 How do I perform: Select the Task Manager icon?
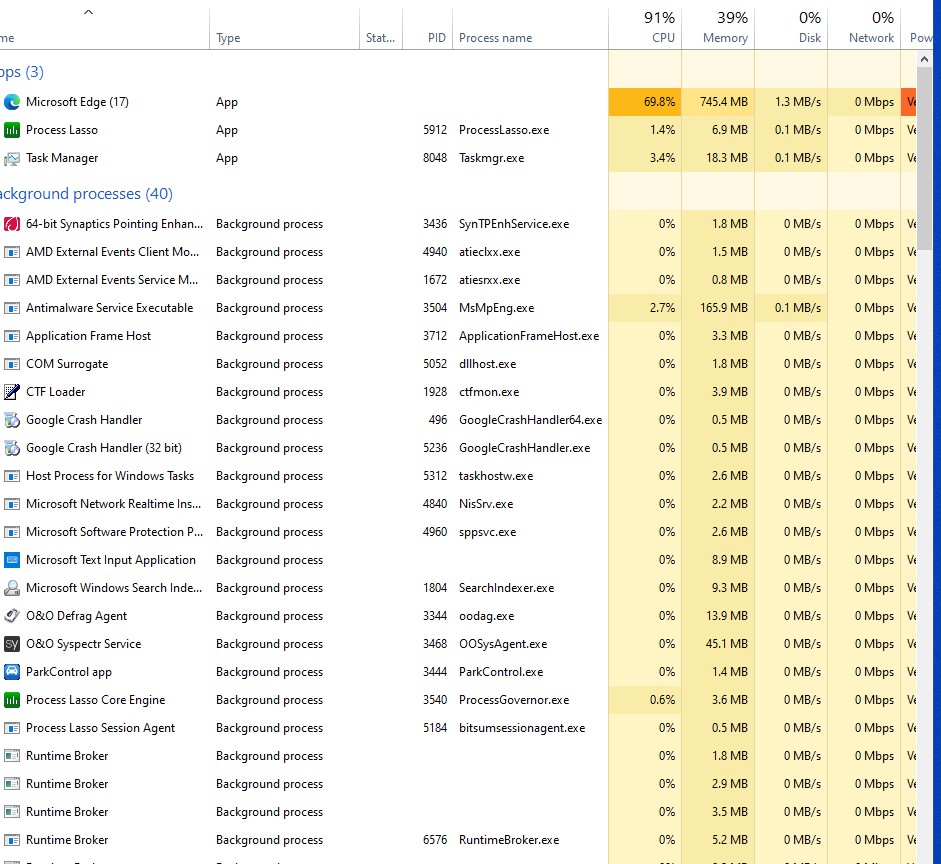pos(12,158)
